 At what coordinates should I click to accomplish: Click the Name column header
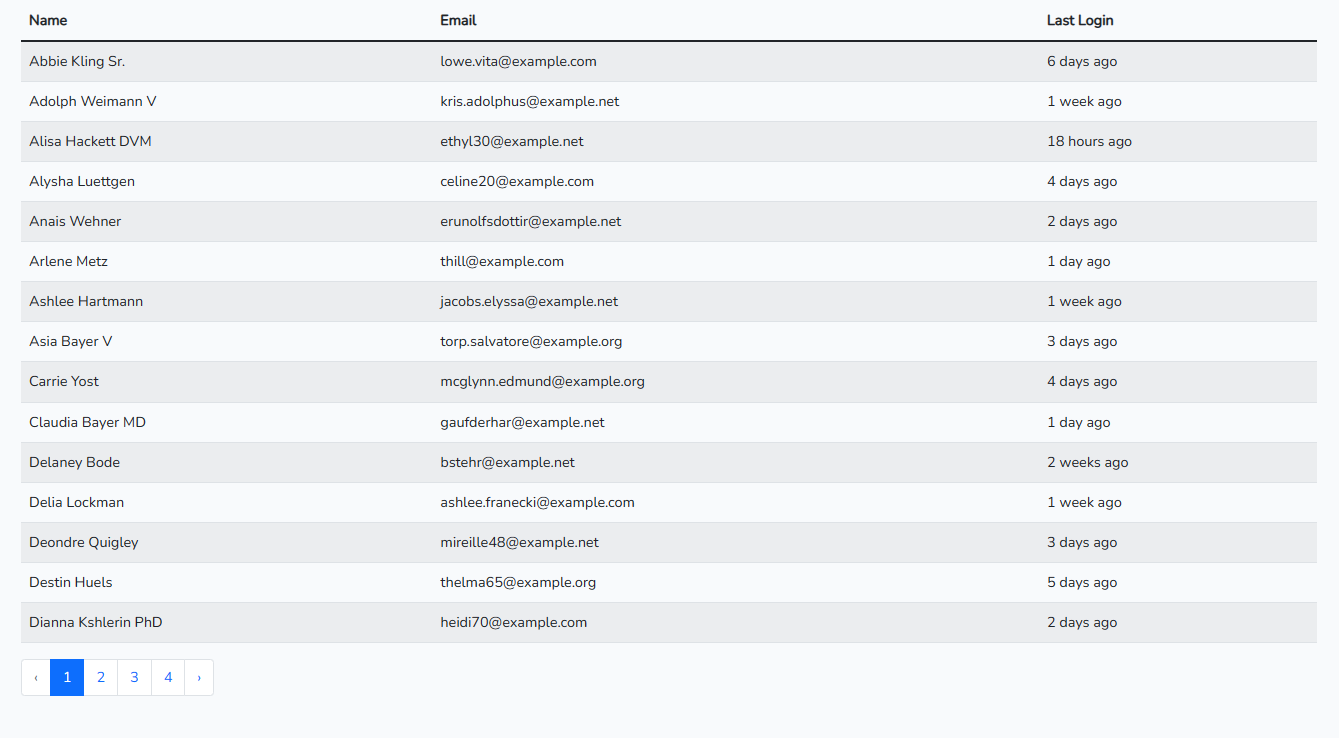(48, 20)
